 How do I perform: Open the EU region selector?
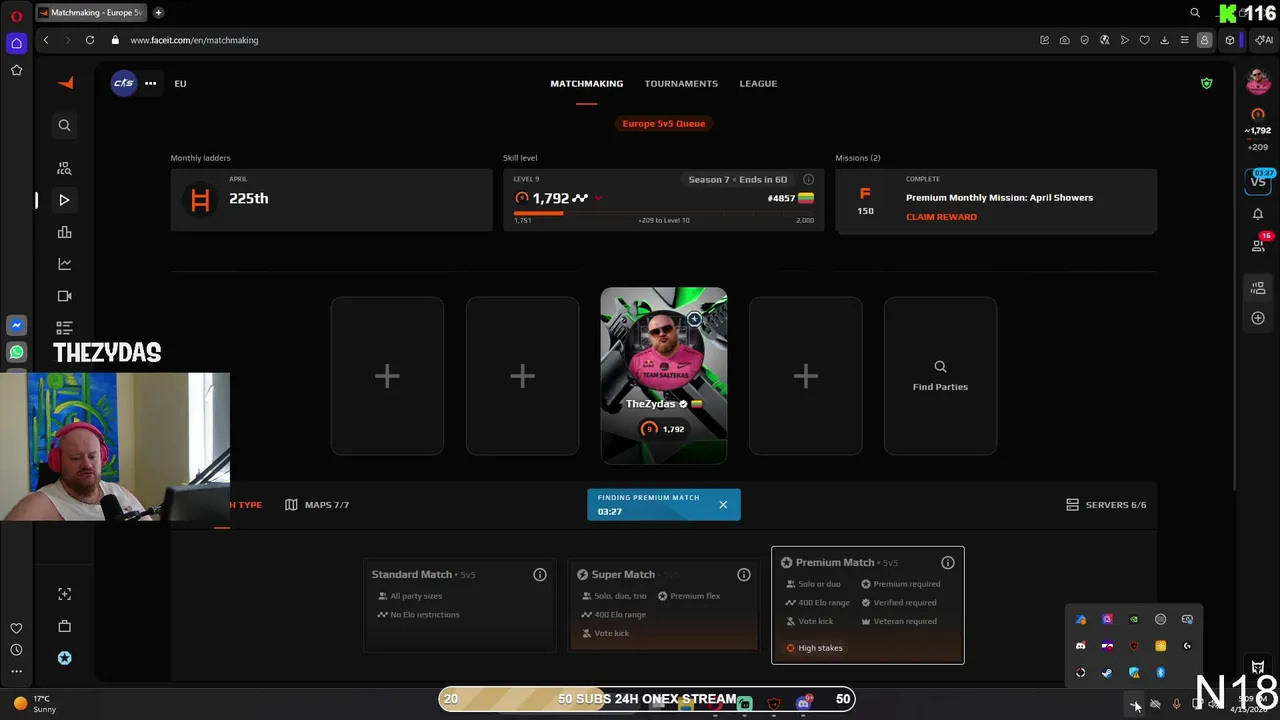click(x=180, y=83)
